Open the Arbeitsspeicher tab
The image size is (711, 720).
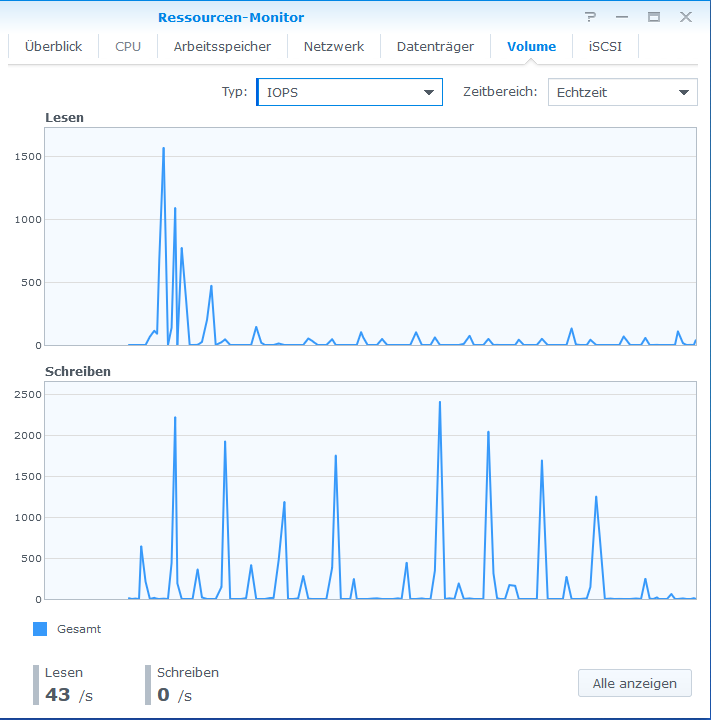pyautogui.click(x=222, y=46)
